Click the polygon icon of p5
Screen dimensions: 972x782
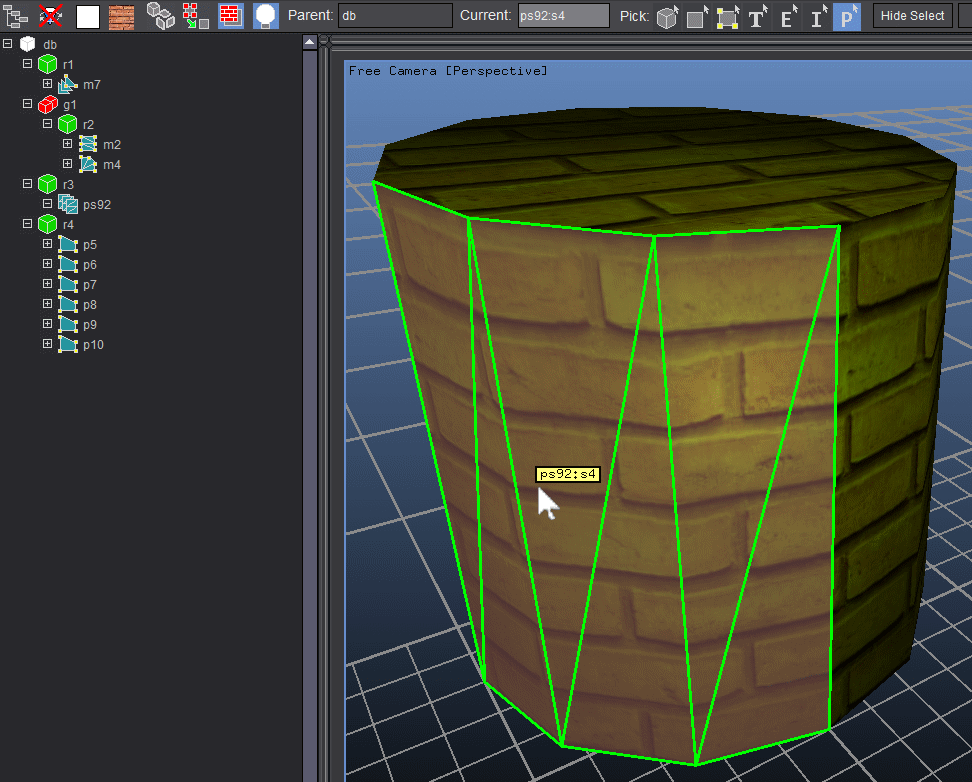pyautogui.click(x=68, y=244)
